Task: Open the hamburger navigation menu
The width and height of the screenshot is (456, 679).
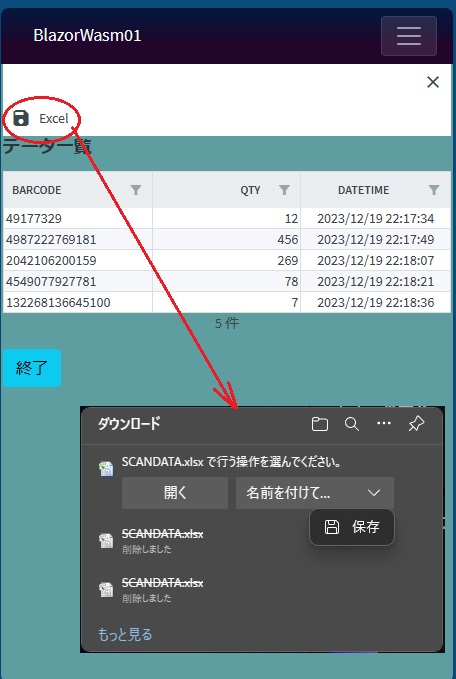Action: pos(409,36)
